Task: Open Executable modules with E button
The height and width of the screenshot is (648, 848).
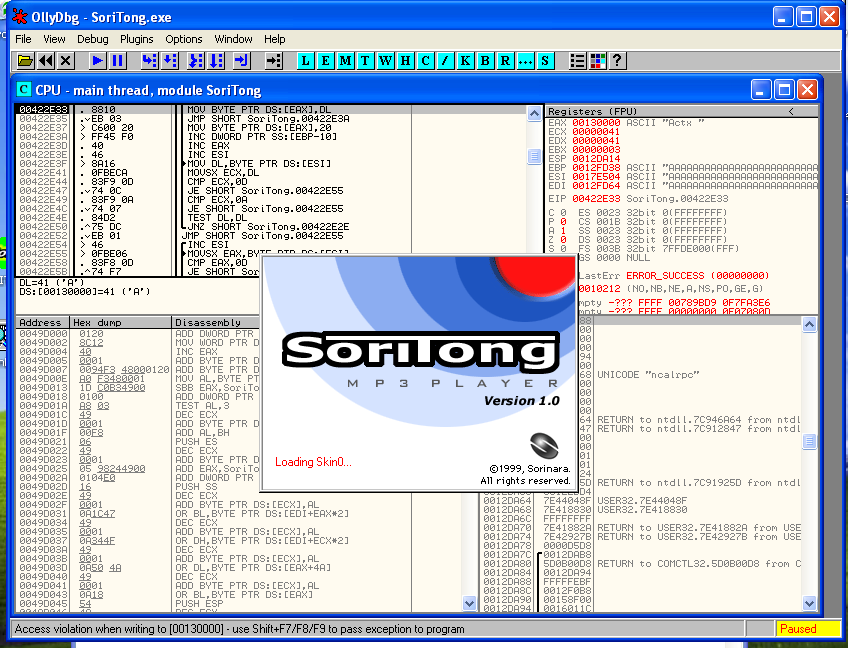Action: (x=325, y=61)
